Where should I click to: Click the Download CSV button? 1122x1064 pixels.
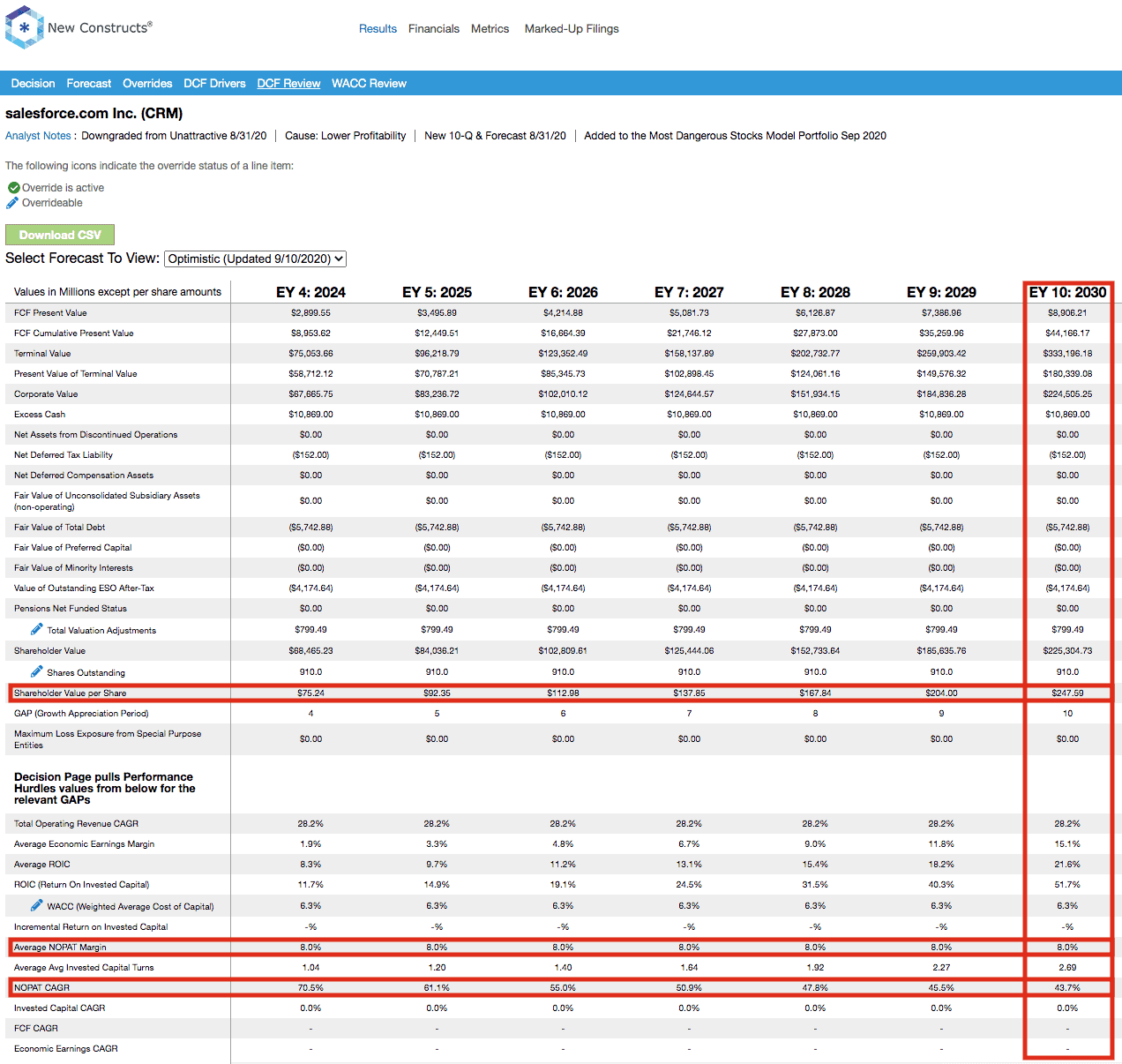tap(60, 235)
